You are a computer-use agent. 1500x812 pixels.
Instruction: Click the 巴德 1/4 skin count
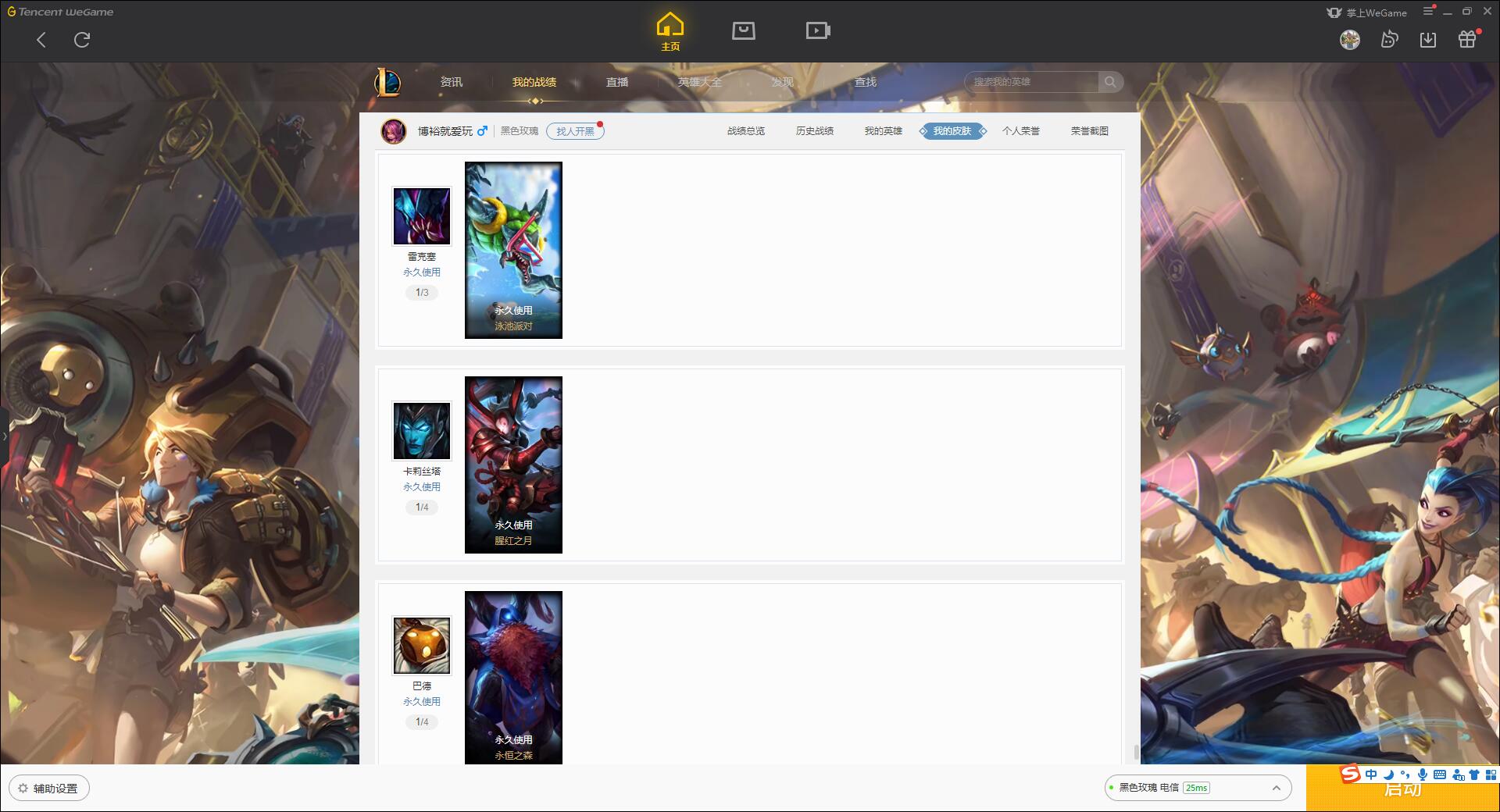point(422,722)
